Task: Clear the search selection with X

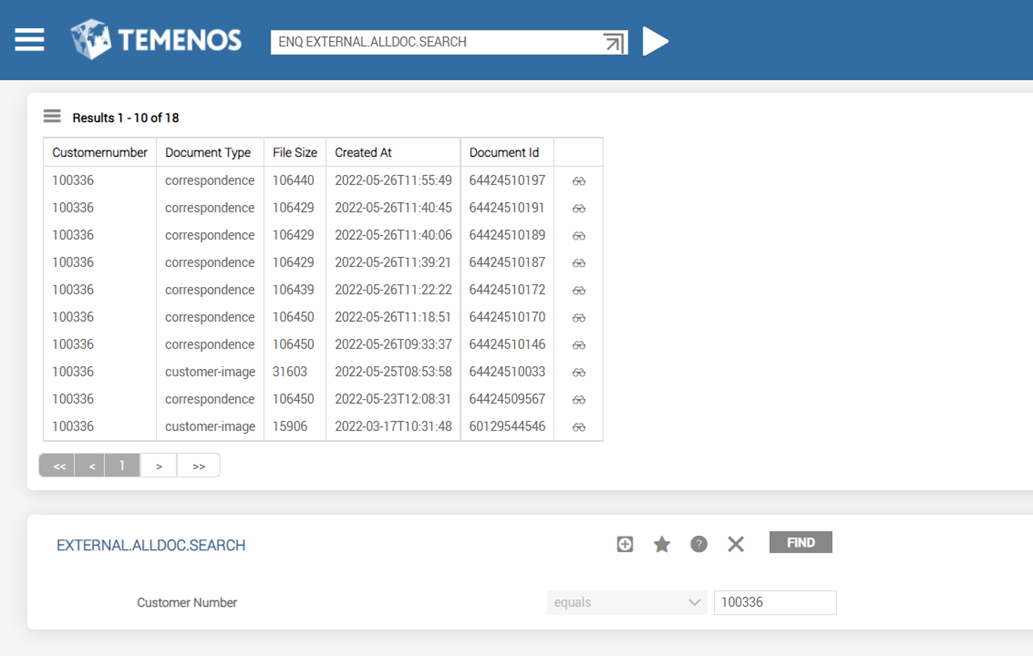Action: pos(736,544)
